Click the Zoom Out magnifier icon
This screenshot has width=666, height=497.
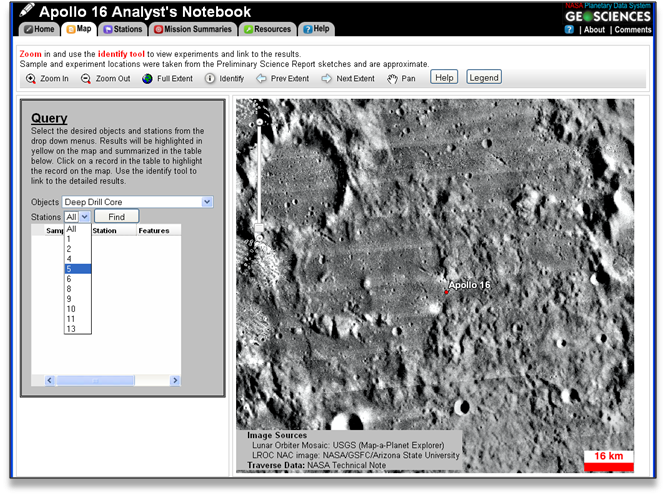86,79
